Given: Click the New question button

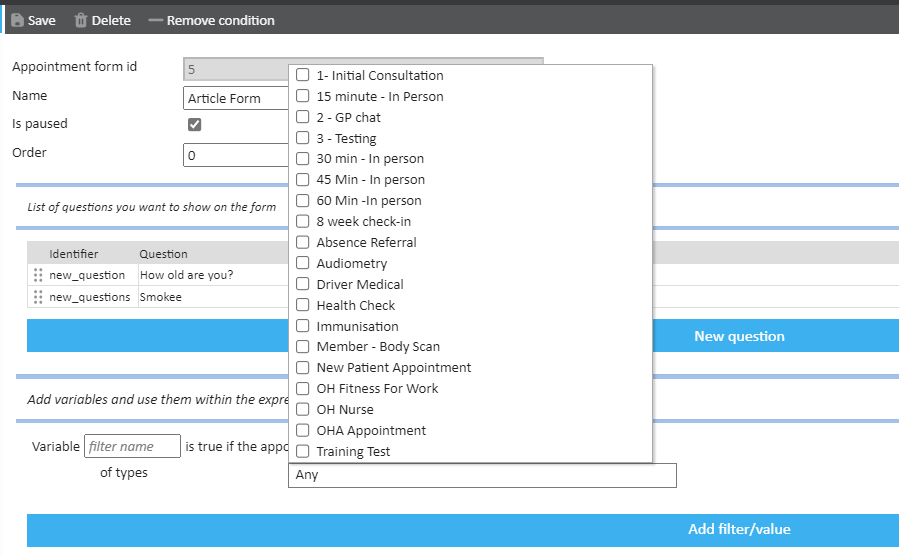Looking at the screenshot, I should coord(738,337).
